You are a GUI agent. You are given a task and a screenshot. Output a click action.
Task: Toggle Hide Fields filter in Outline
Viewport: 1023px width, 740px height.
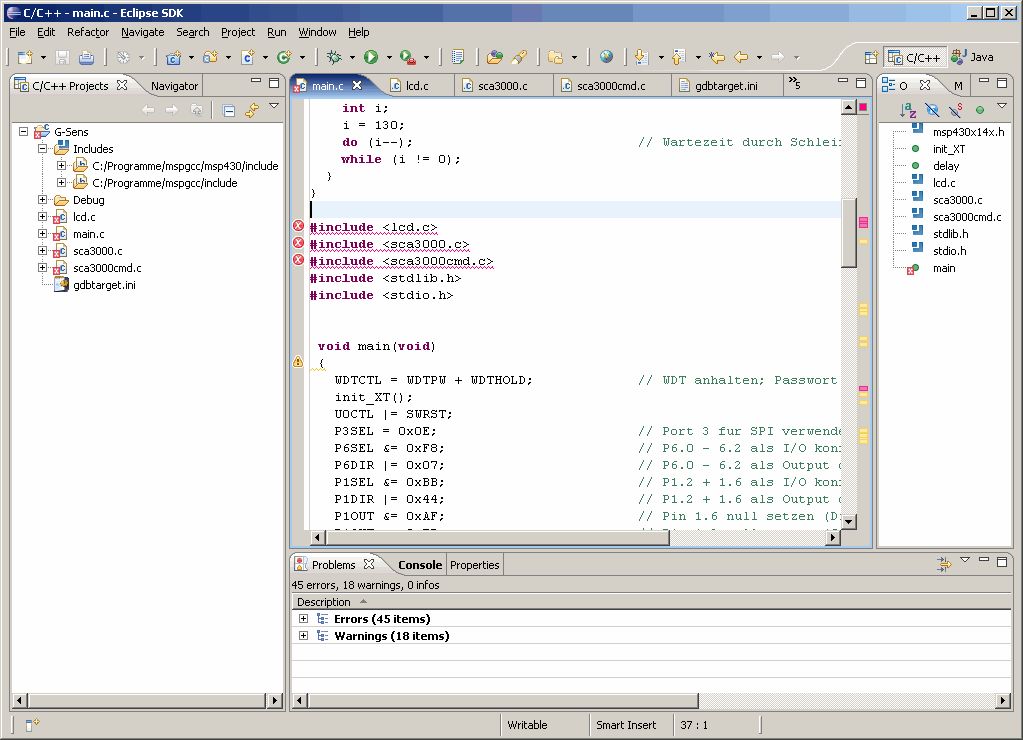(x=932, y=110)
